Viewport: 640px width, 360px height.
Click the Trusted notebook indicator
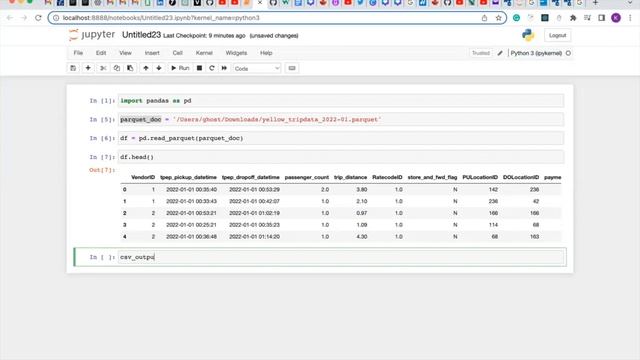[x=481, y=53]
